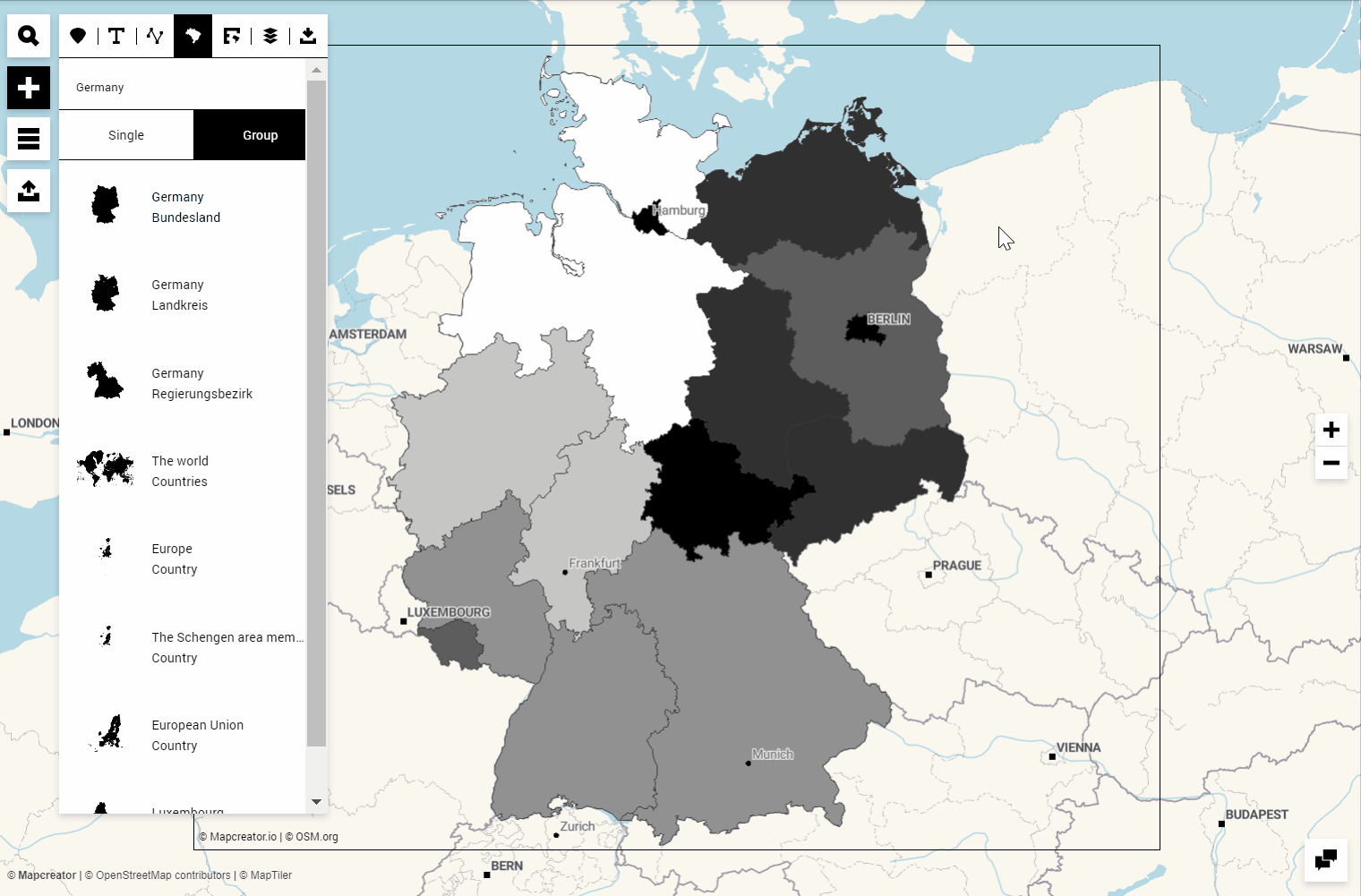This screenshot has height=896, width=1361.
Task: Open the crop/frame resize tool
Action: 232,36
